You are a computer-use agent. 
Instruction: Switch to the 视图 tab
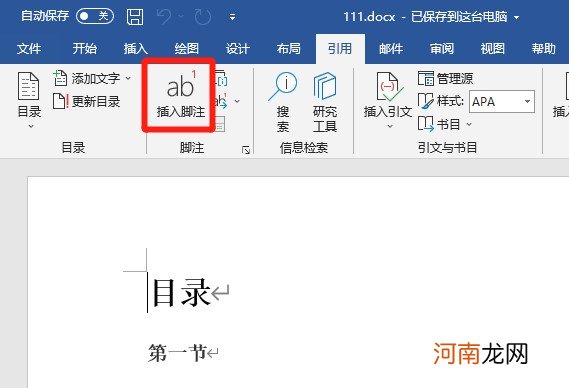point(492,48)
